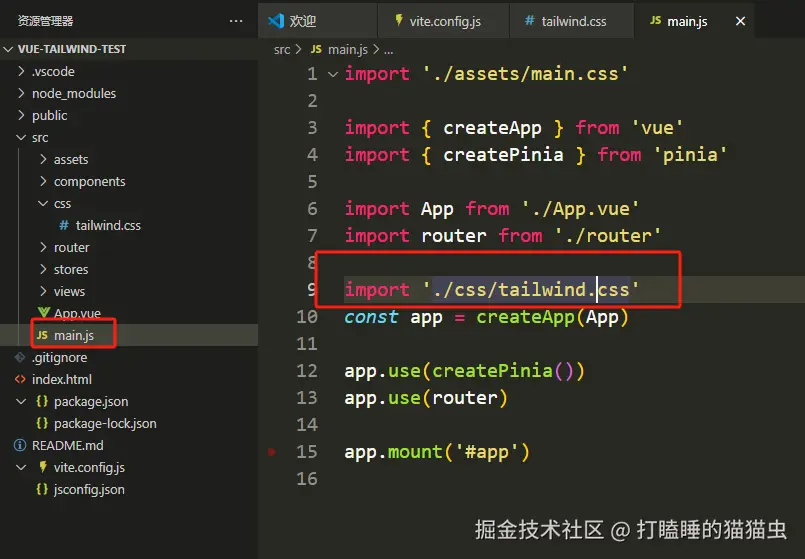Switch to the tailwind.css tab
Image resolution: width=805 pixels, height=559 pixels.
572,21
